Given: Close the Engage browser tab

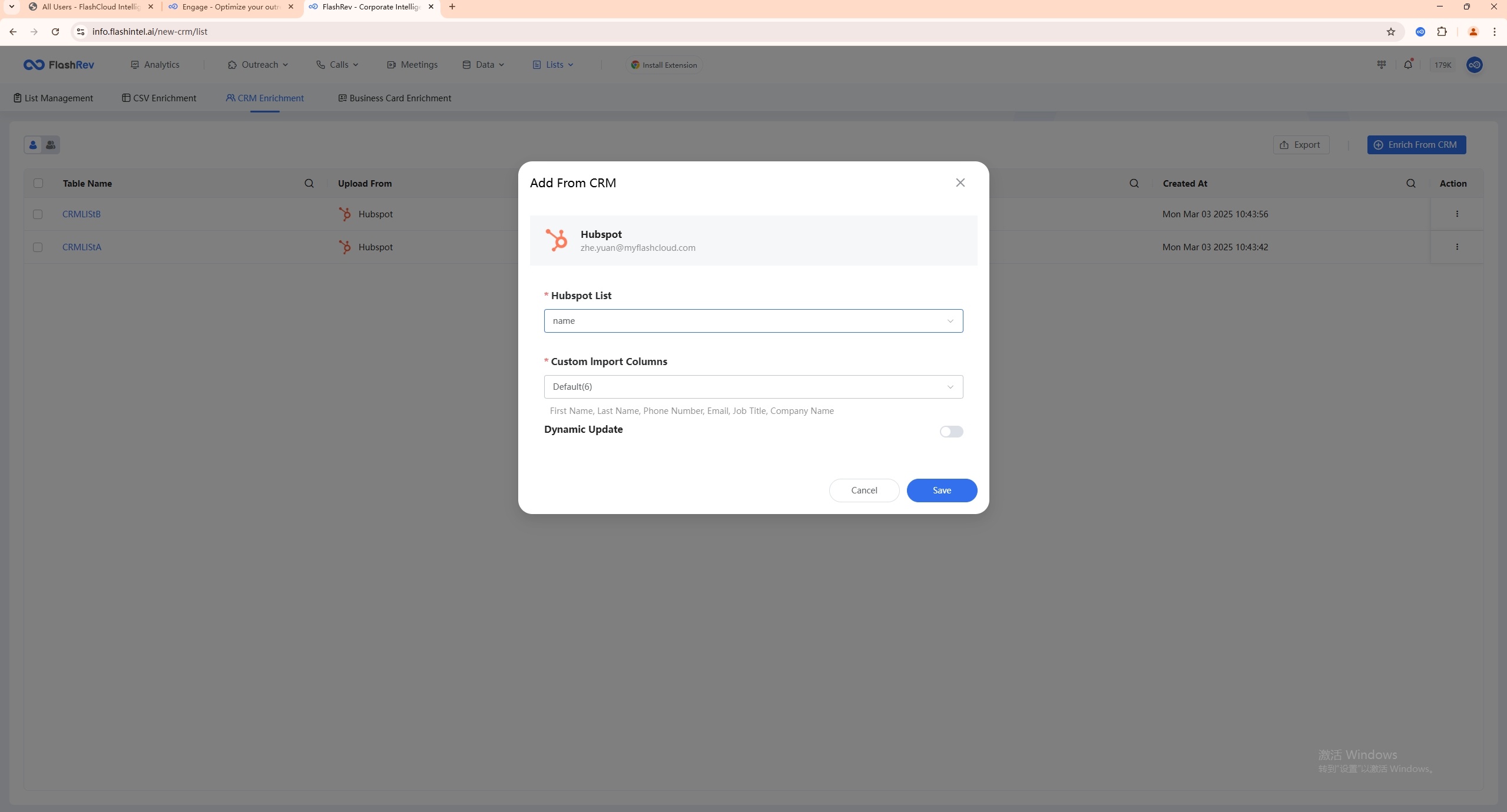Looking at the screenshot, I should pyautogui.click(x=291, y=7).
